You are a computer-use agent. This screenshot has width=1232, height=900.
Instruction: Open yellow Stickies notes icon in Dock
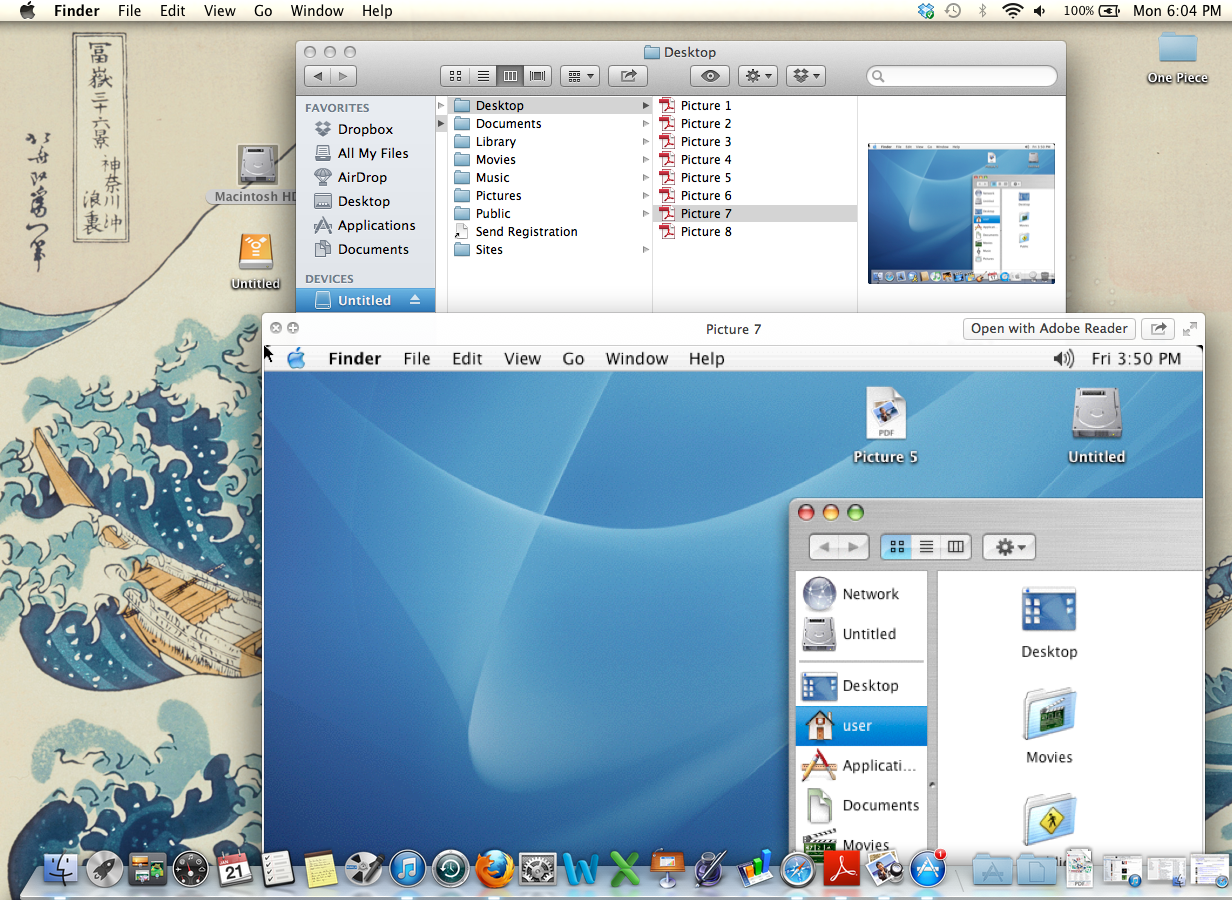tap(321, 869)
